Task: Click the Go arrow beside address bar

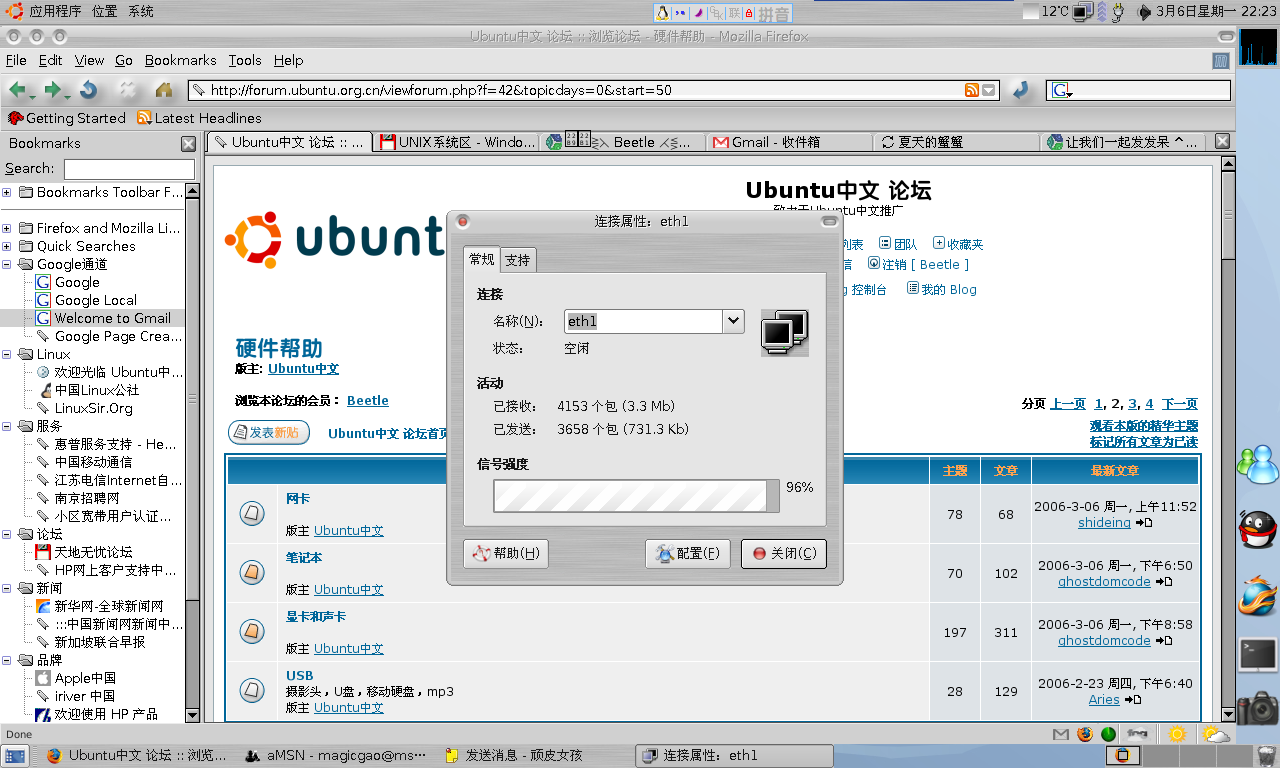Action: coord(1021,90)
